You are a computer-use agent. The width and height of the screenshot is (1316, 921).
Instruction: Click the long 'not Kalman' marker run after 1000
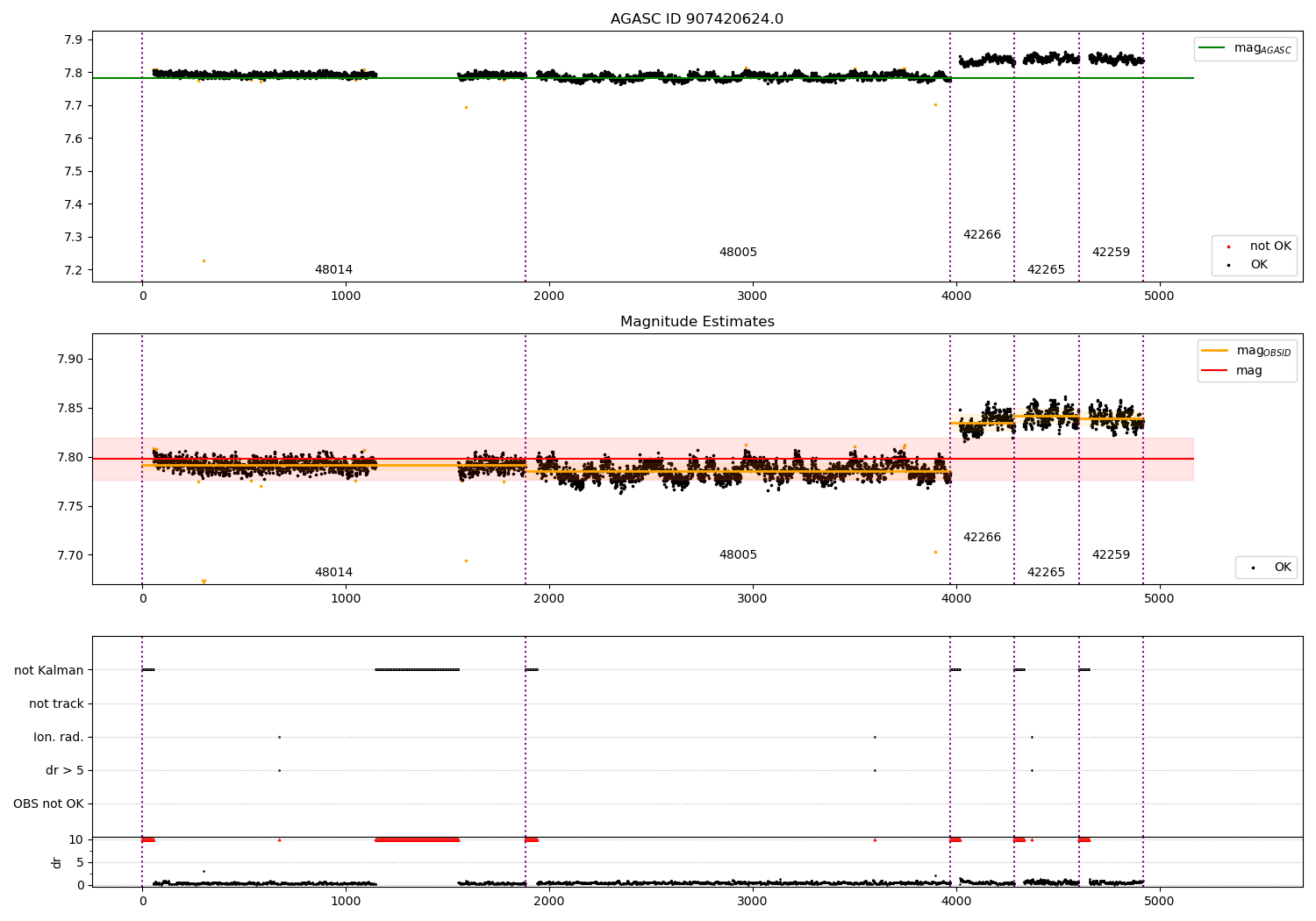417,670
